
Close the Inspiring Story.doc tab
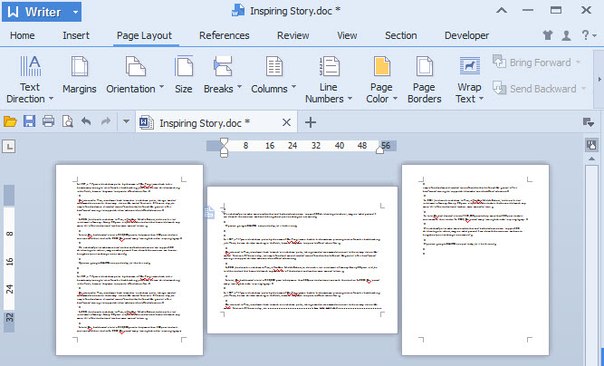point(286,123)
